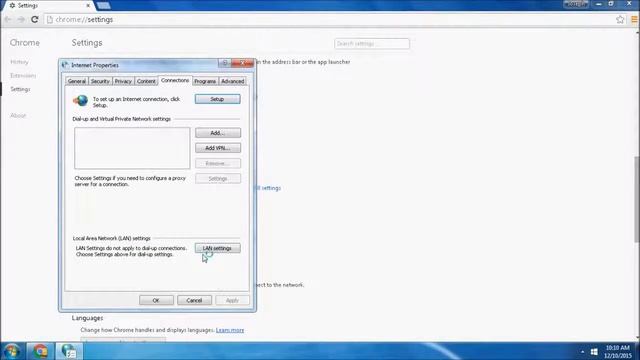Click the greyed Apply button
The width and height of the screenshot is (640, 360).
coord(232,300)
